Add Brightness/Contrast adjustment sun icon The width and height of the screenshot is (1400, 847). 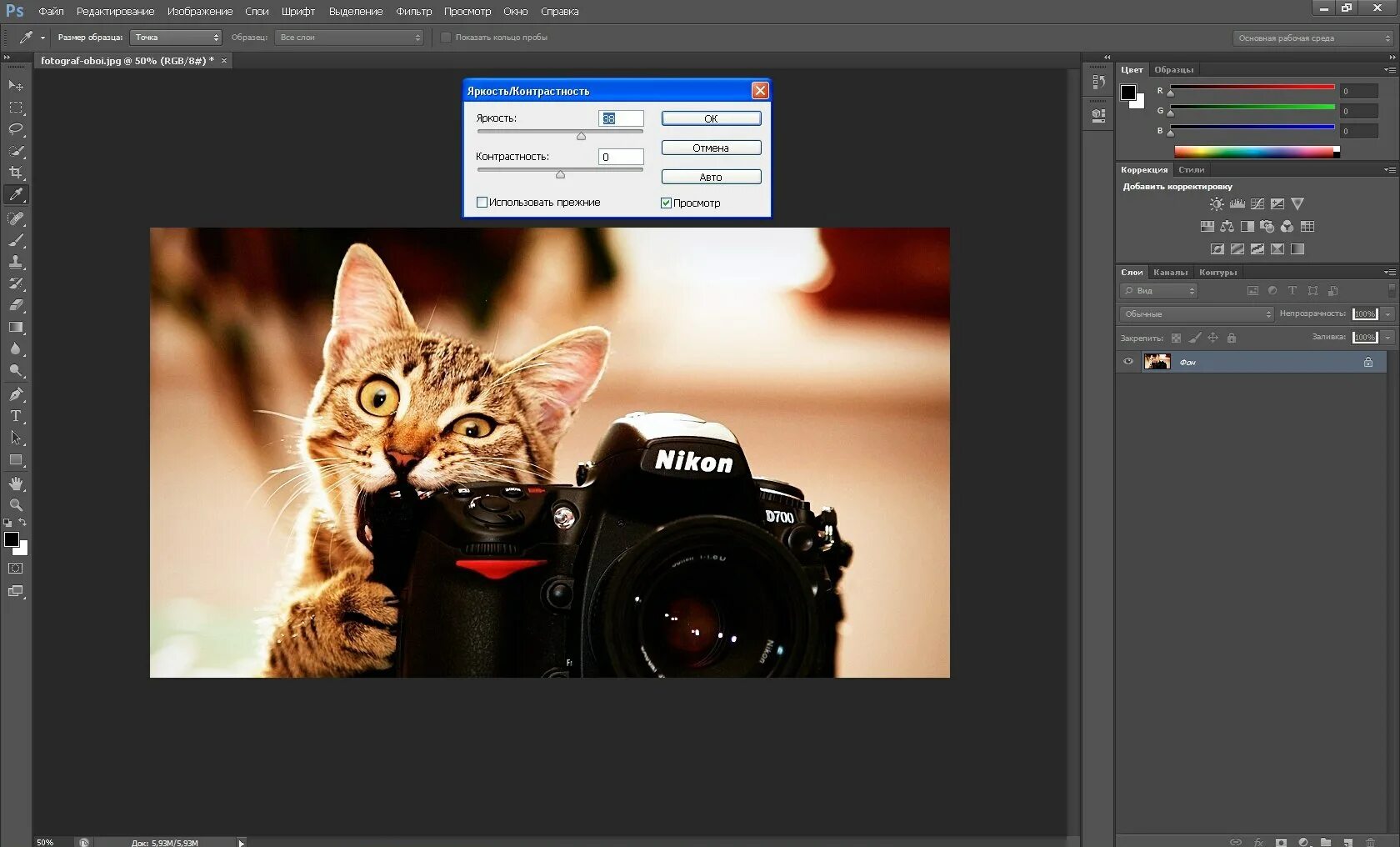1217,204
